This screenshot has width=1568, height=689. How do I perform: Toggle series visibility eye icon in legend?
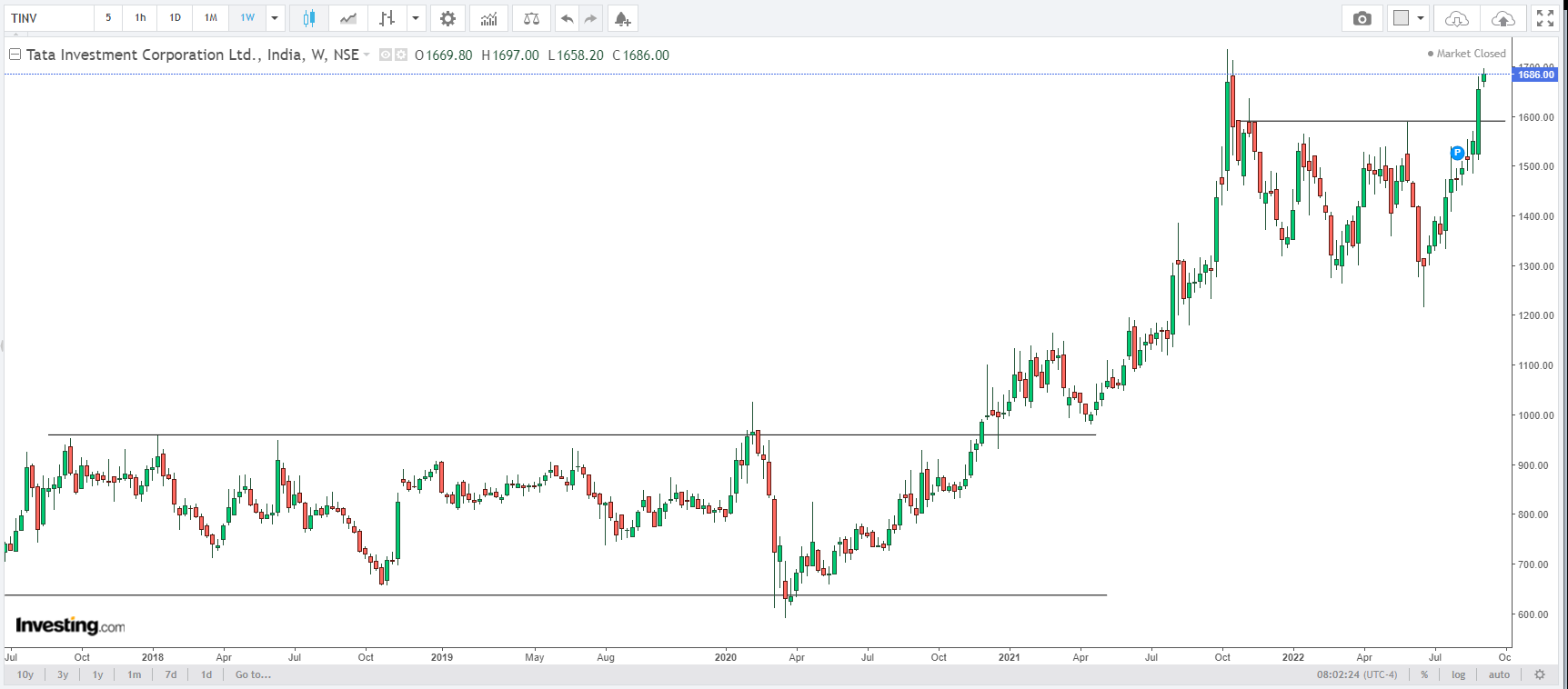point(385,55)
